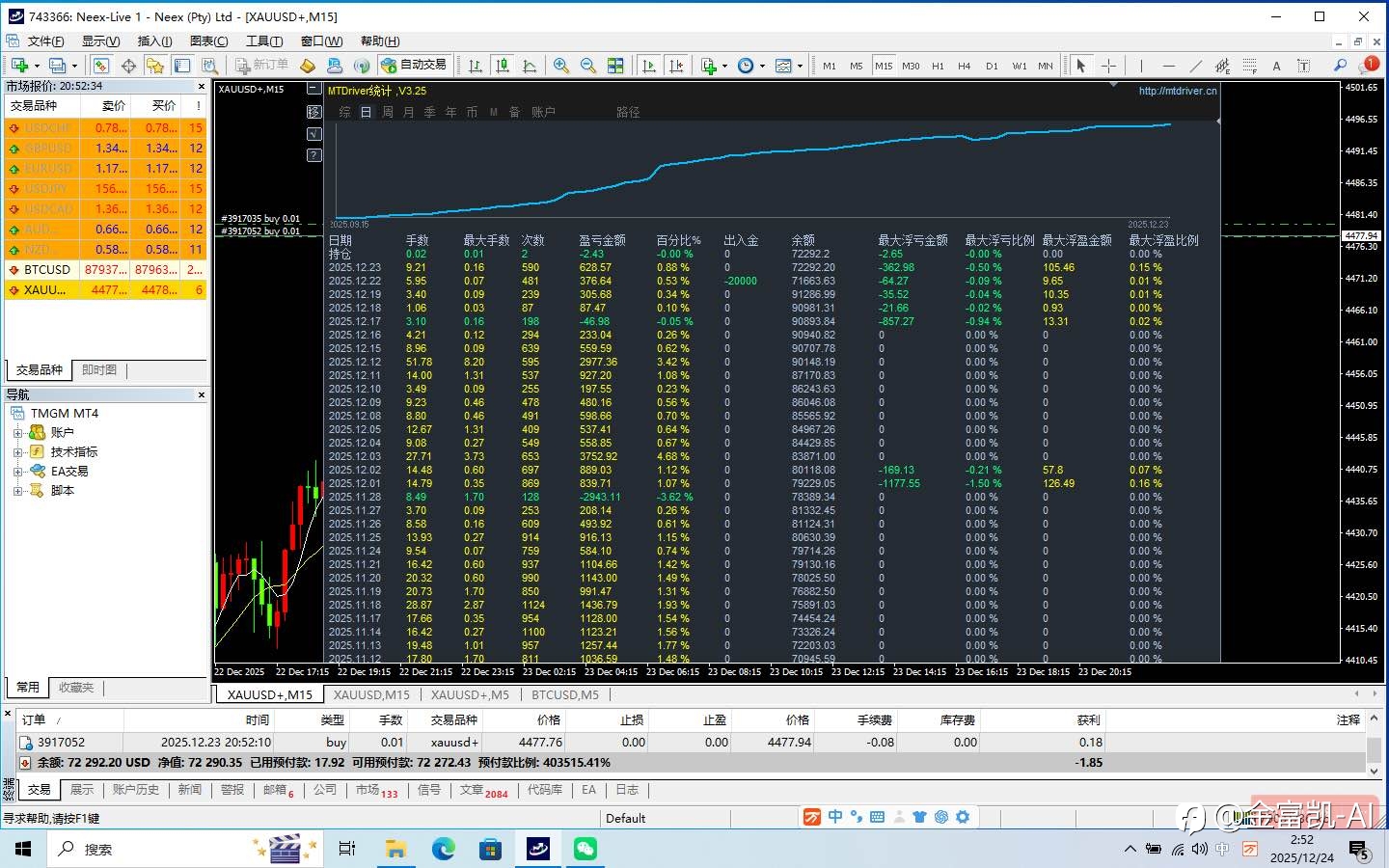Switch chart to candlestick display

[x=503, y=66]
